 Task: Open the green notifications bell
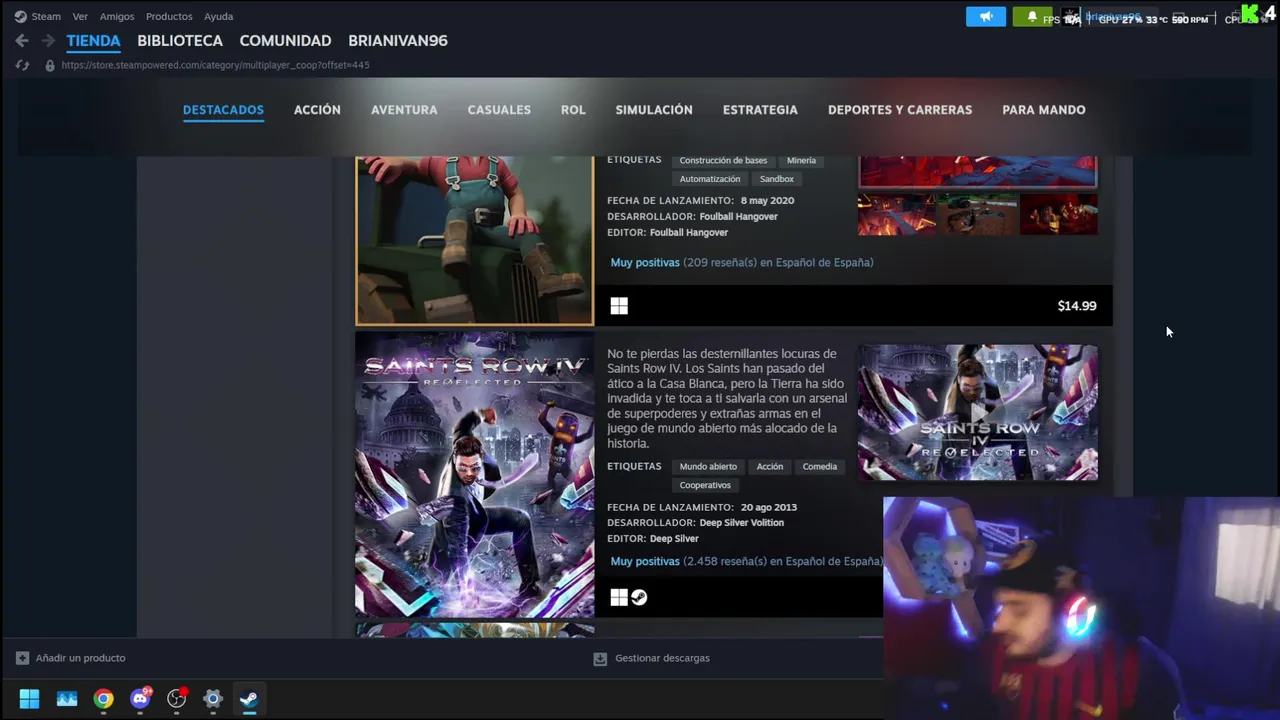pos(1032,17)
